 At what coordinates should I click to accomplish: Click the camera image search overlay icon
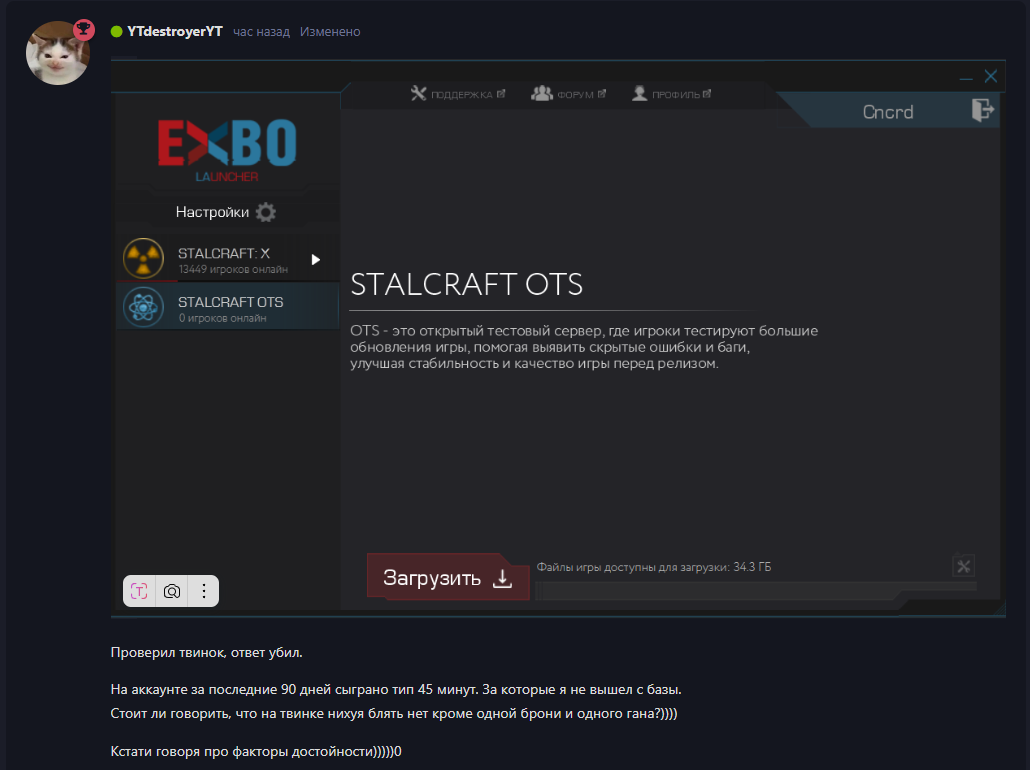tap(171, 591)
